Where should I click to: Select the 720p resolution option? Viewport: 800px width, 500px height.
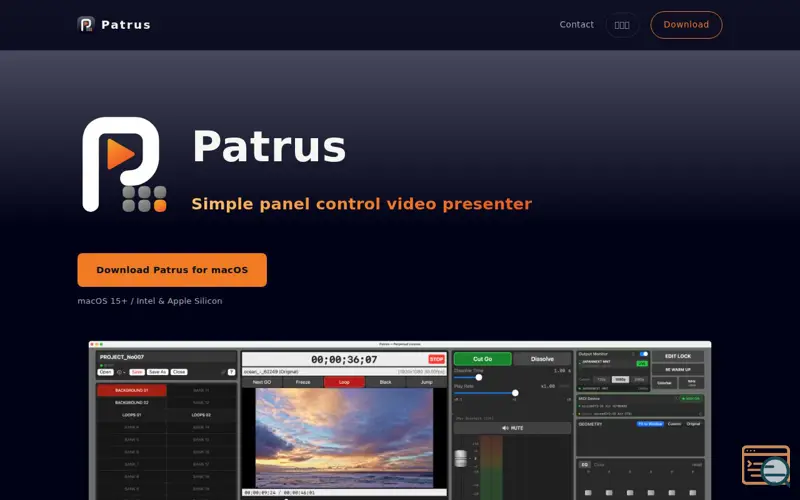pos(602,380)
